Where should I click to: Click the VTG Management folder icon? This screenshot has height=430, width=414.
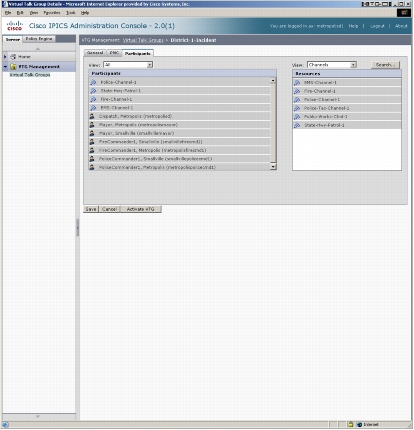[13, 67]
